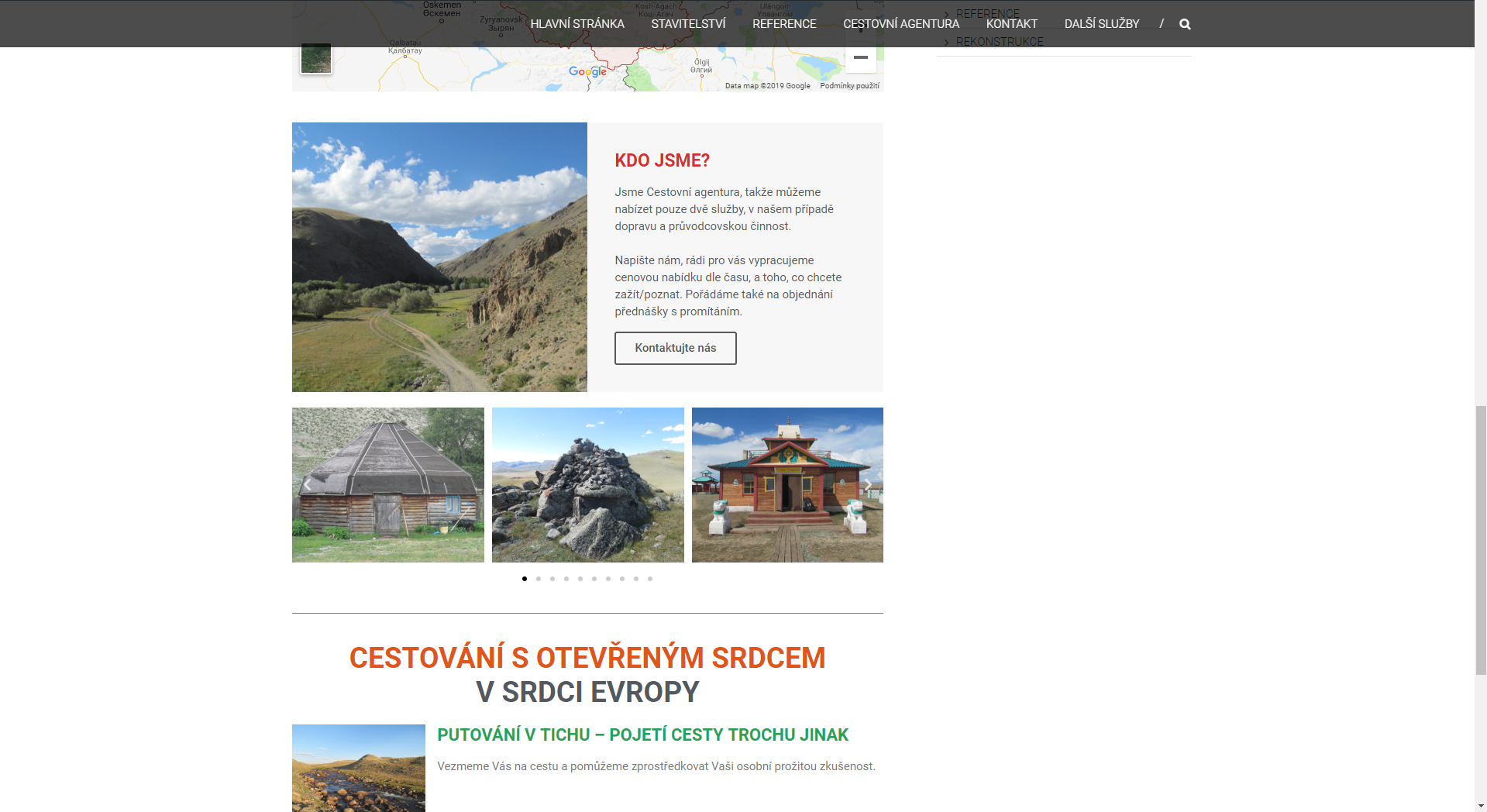
Task: Select the ninth carousel pagination dot
Action: (636, 579)
